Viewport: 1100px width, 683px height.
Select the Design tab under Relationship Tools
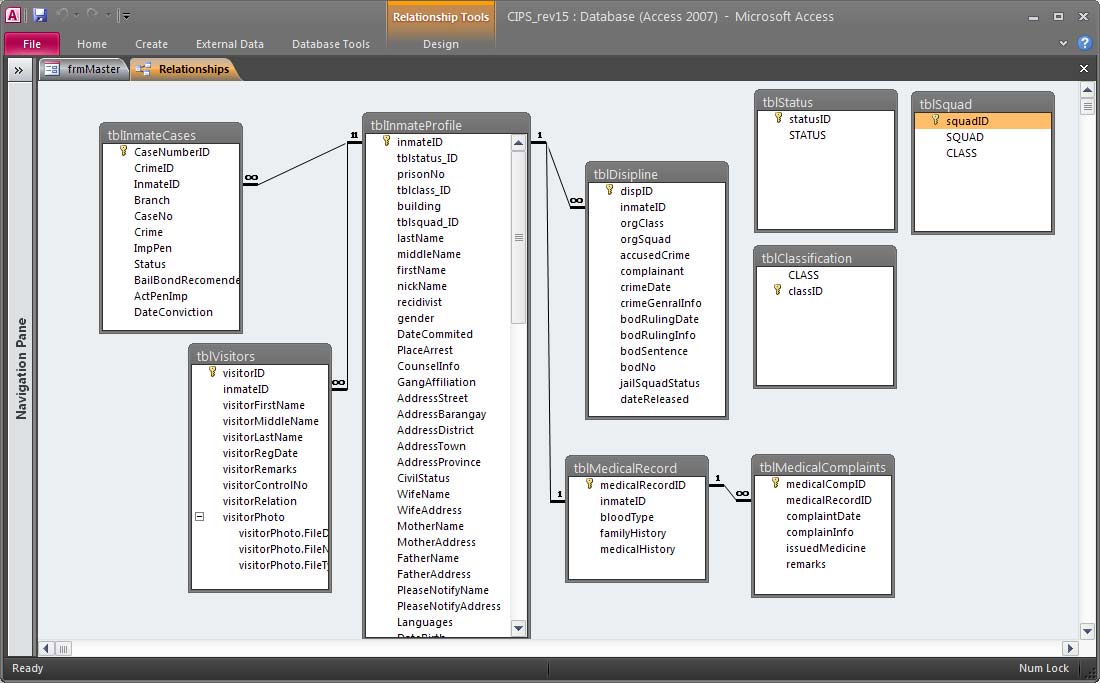click(441, 43)
